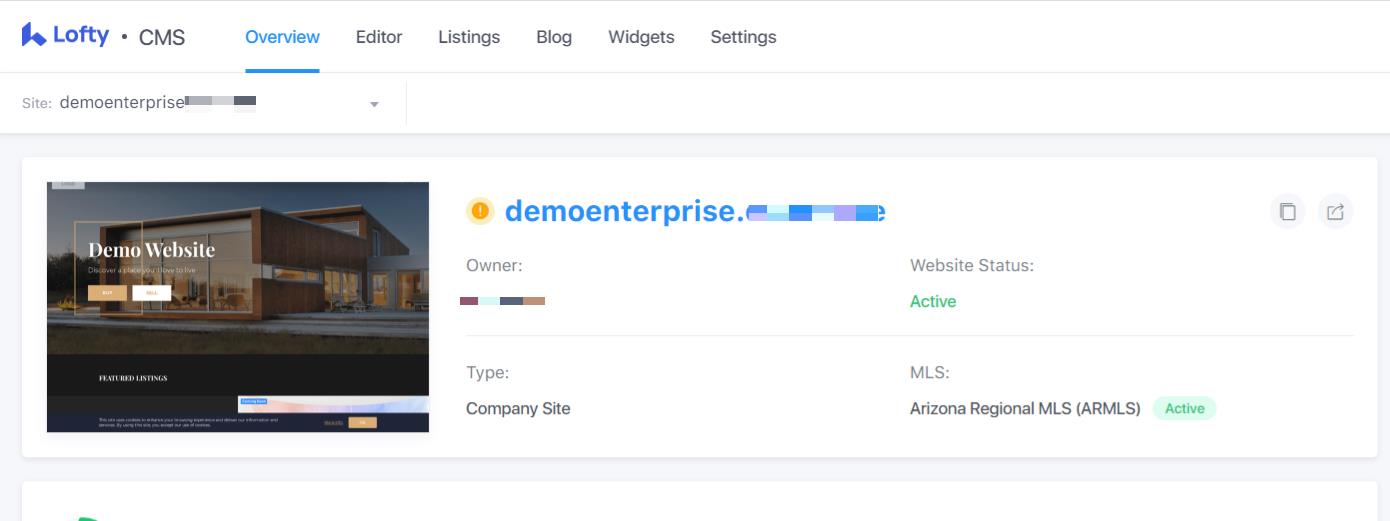Viewport: 1390px width, 521px height.
Task: Switch to the Overview tab
Action: [282, 37]
